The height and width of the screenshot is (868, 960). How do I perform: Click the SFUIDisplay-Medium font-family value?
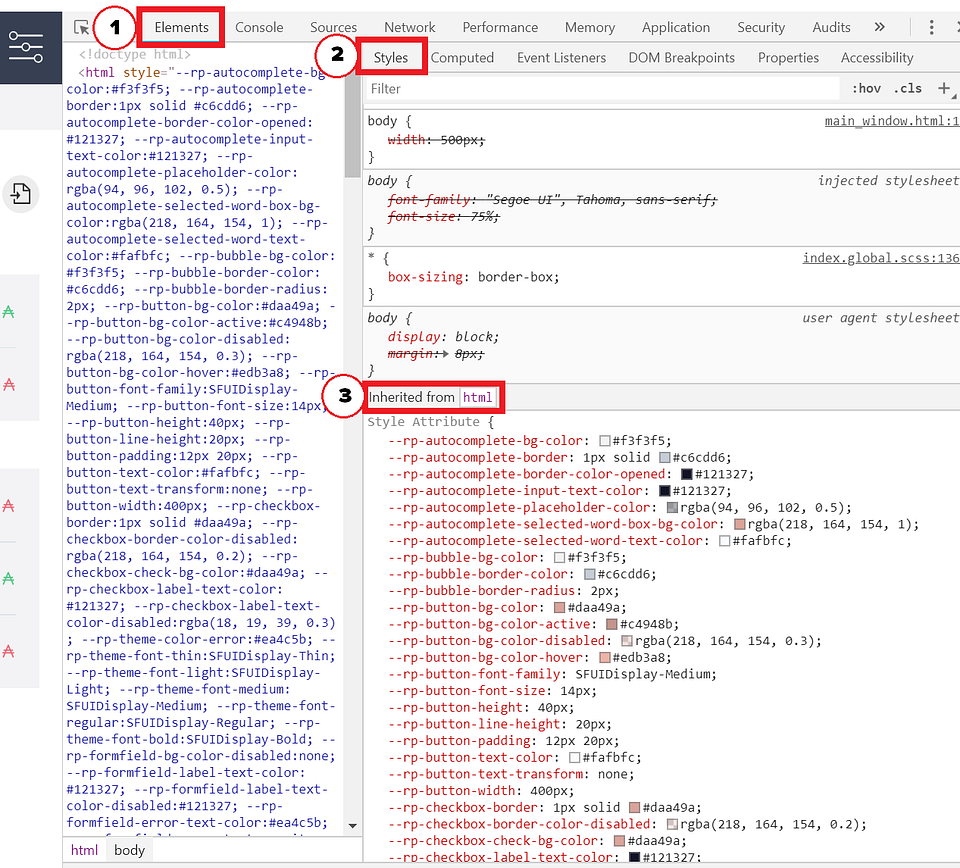pos(642,674)
